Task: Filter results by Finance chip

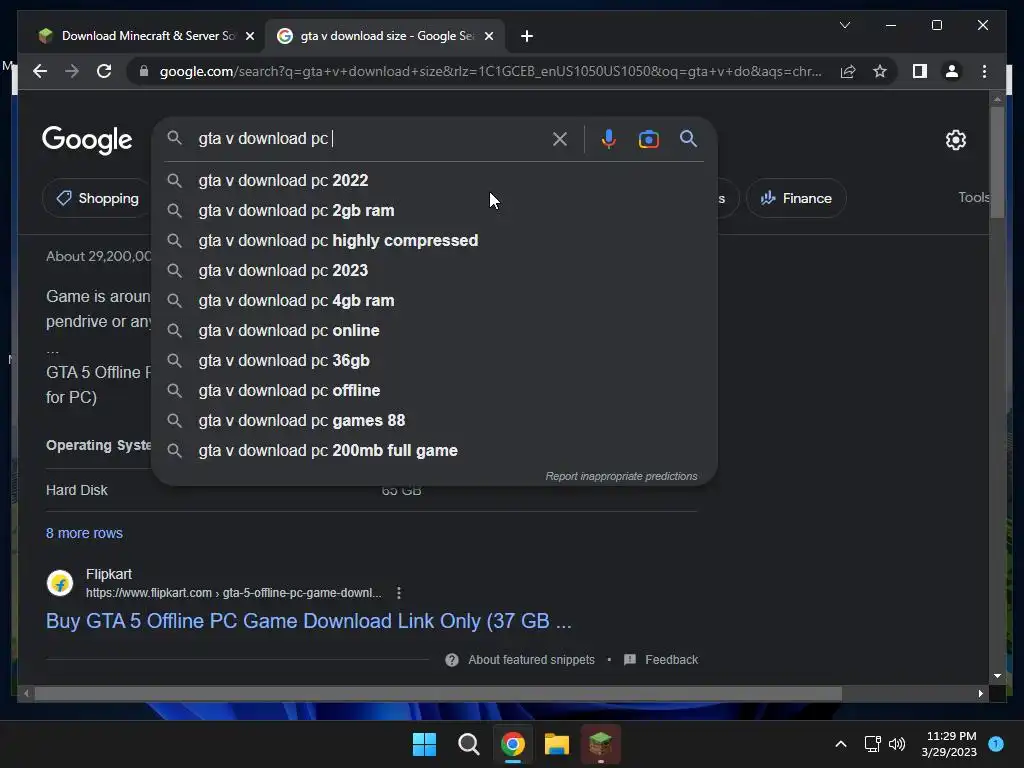Action: pyautogui.click(x=795, y=198)
